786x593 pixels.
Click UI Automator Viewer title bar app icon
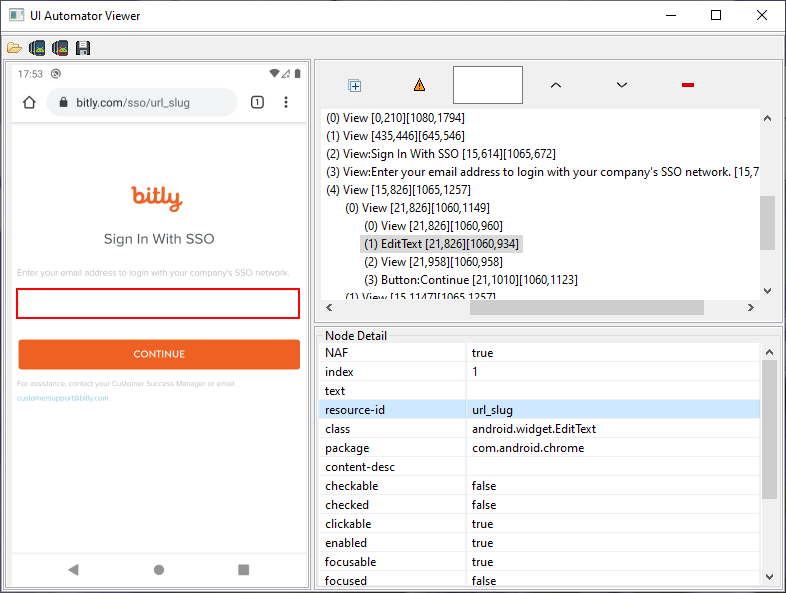[17, 15]
